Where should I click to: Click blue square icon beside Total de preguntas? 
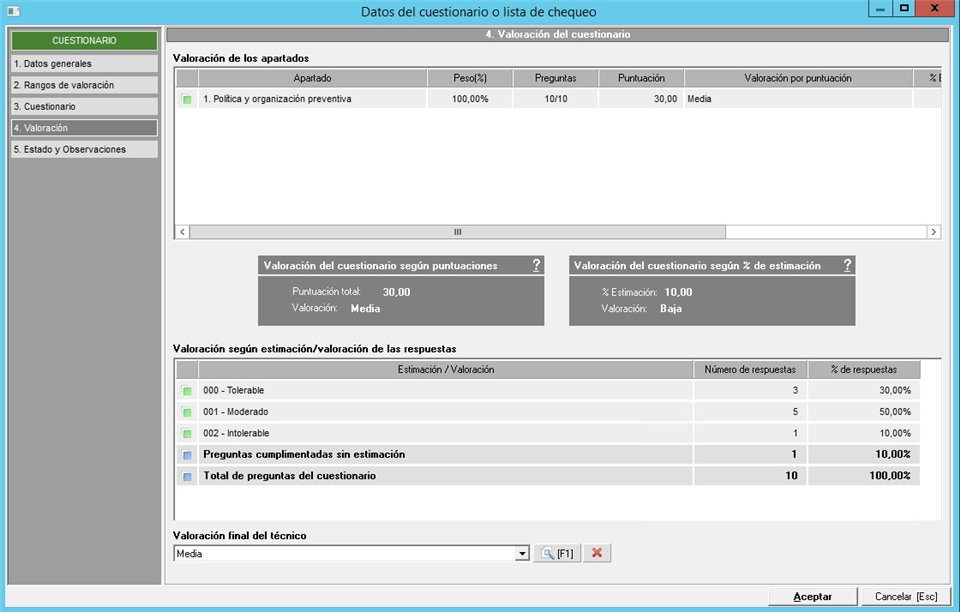(x=187, y=476)
